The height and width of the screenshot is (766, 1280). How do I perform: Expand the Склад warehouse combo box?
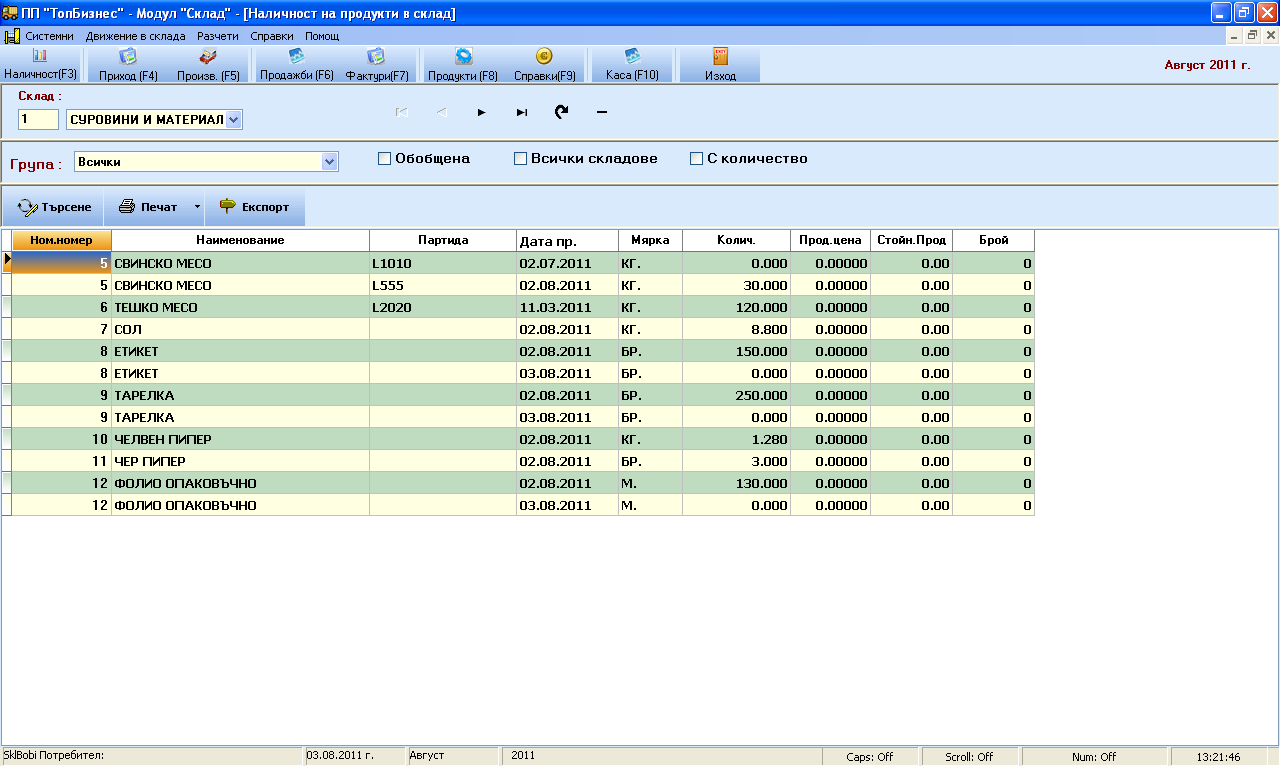233,120
